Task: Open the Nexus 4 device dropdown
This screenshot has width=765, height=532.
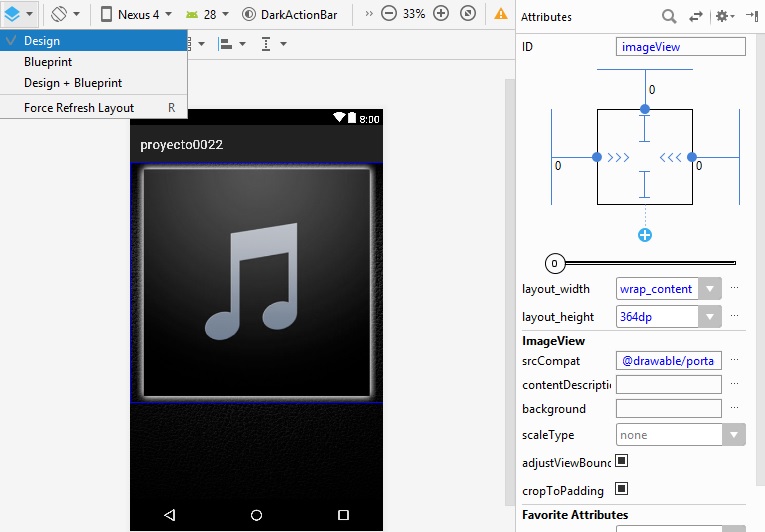Action: point(136,14)
